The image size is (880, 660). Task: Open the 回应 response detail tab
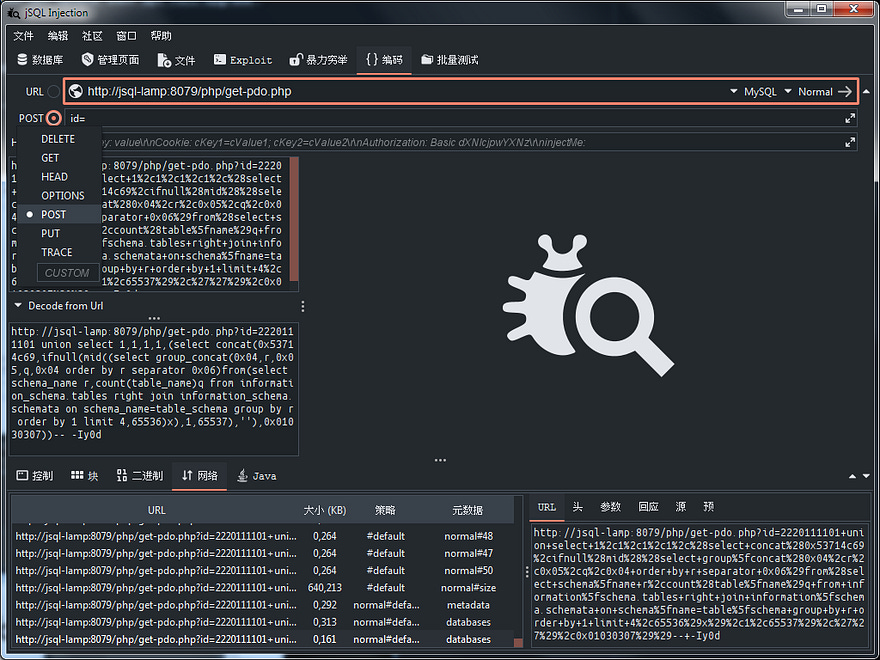[648, 507]
